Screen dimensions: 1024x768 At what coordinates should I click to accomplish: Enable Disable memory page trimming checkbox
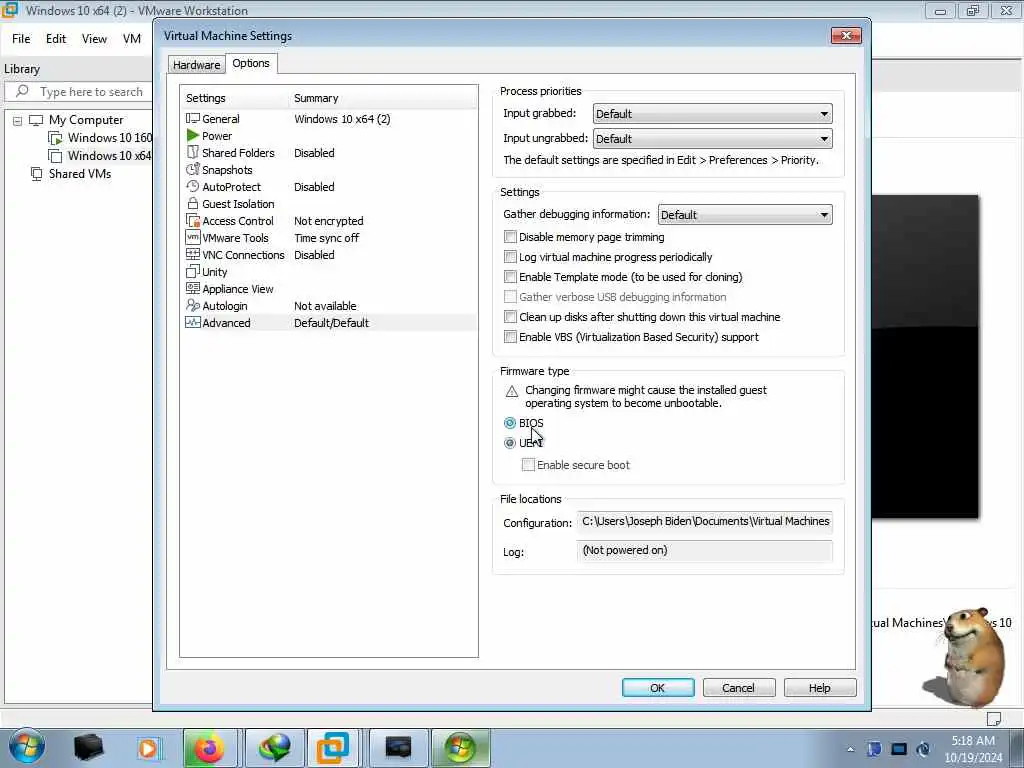click(x=511, y=237)
